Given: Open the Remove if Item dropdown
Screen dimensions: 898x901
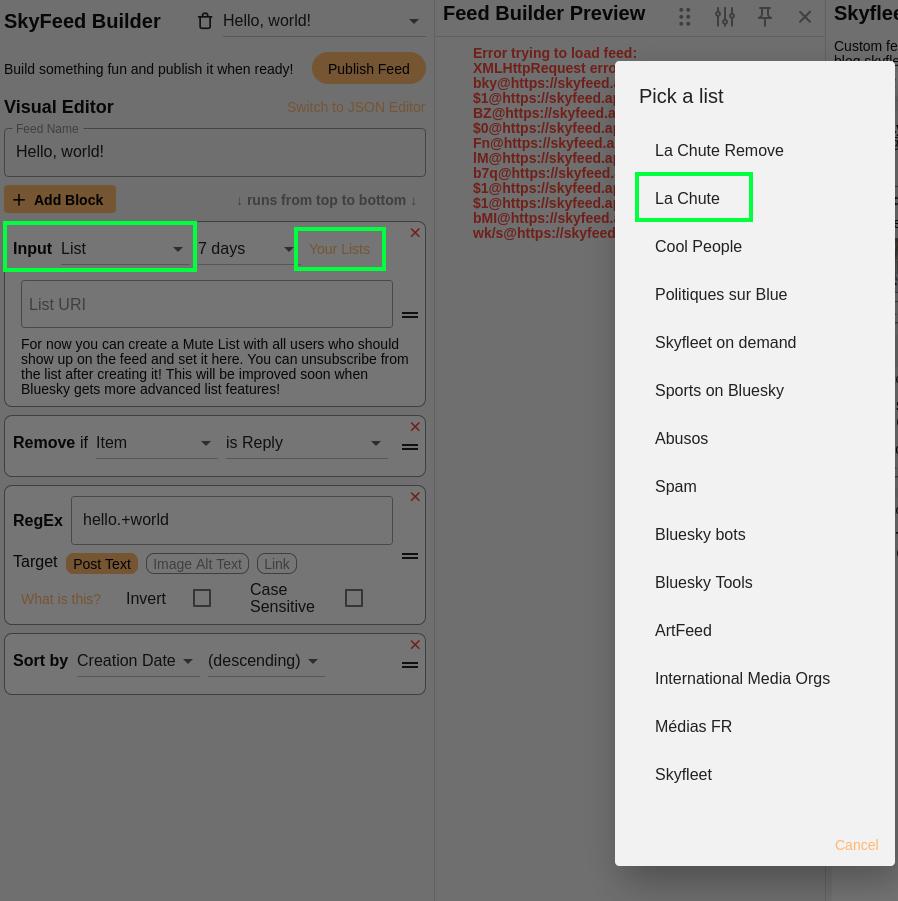Looking at the screenshot, I should pos(156,443).
